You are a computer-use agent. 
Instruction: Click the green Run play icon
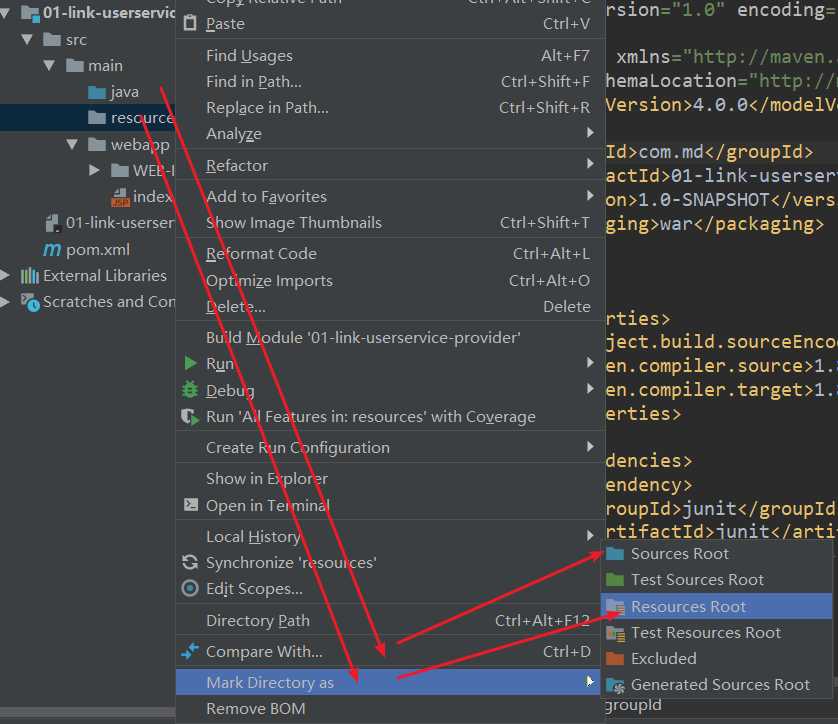190,363
